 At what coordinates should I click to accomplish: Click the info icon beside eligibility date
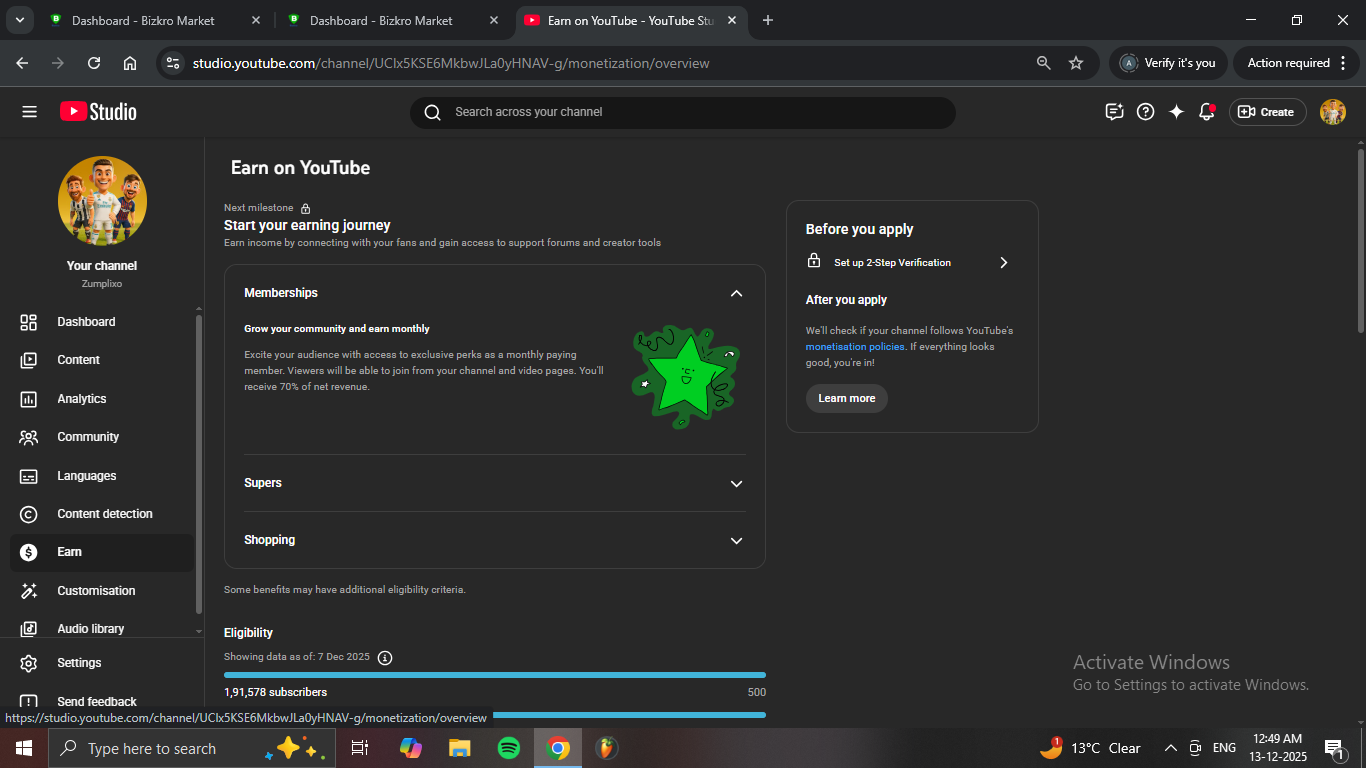tap(385, 657)
